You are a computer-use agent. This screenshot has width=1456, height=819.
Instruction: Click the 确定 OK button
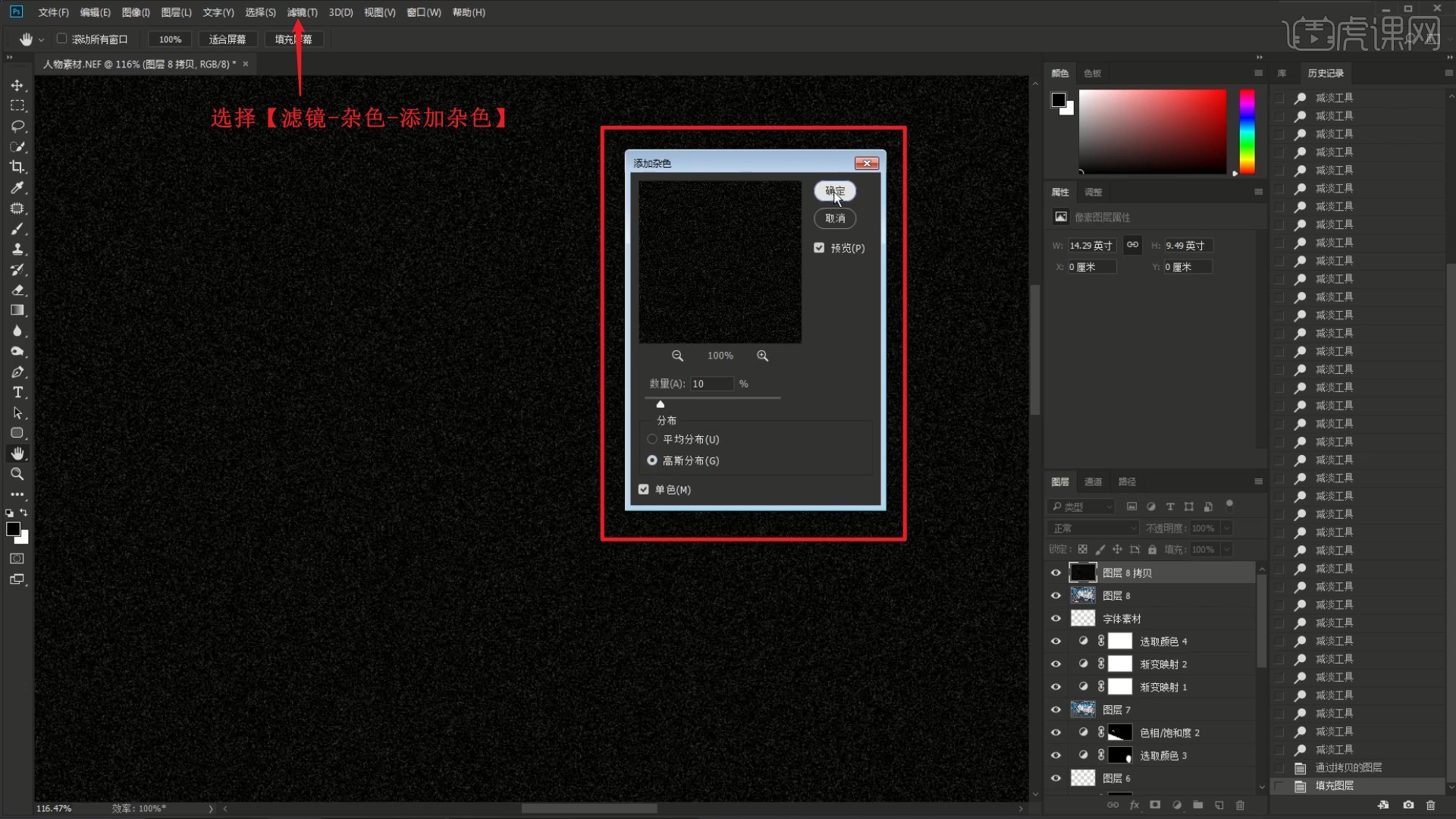(x=835, y=191)
